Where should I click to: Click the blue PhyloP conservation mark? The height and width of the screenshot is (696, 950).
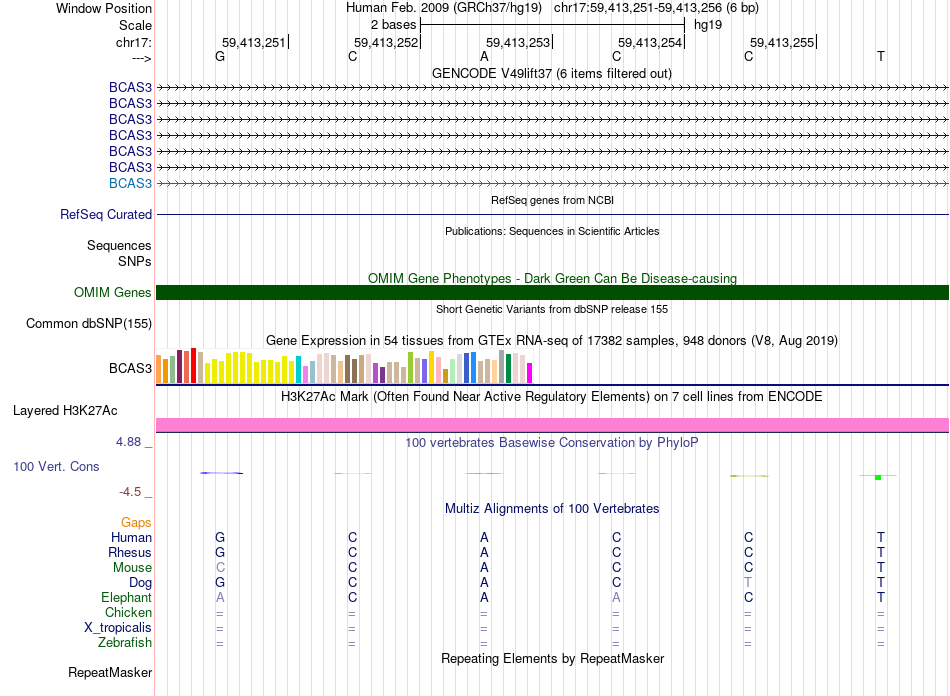[x=222, y=473]
